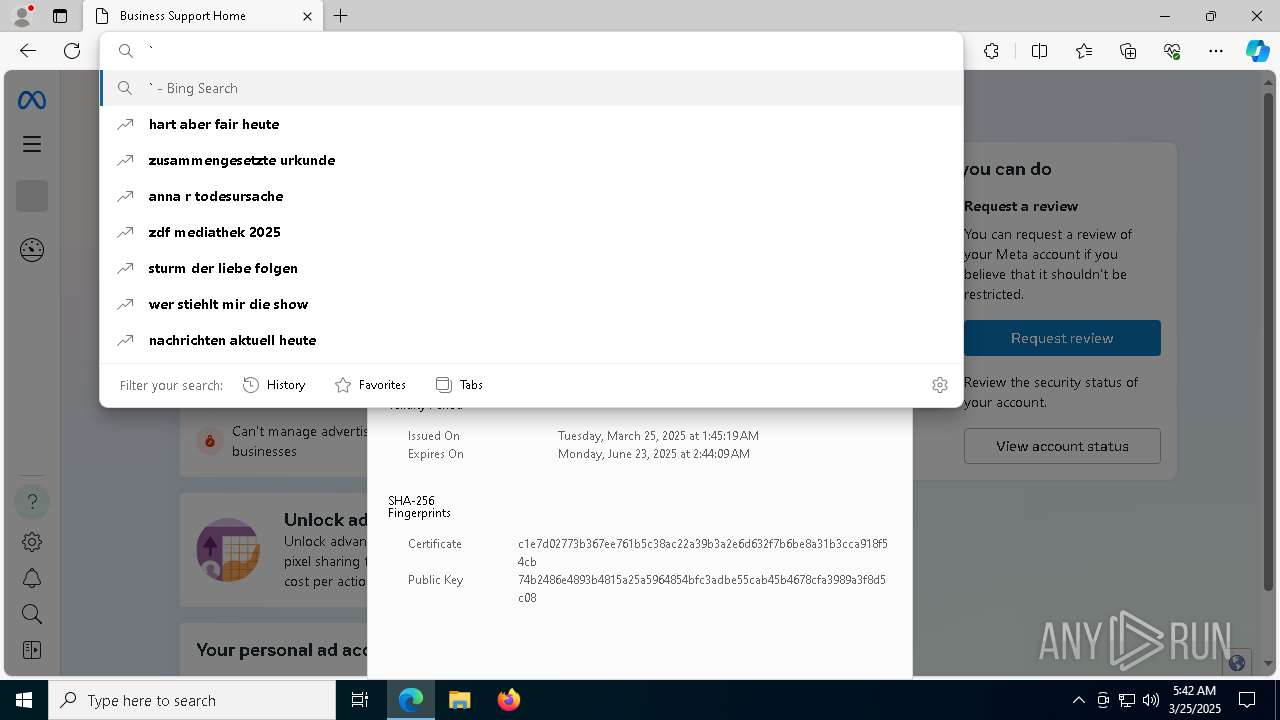Select the '` - Bing Search' suggestion

click(x=531, y=88)
